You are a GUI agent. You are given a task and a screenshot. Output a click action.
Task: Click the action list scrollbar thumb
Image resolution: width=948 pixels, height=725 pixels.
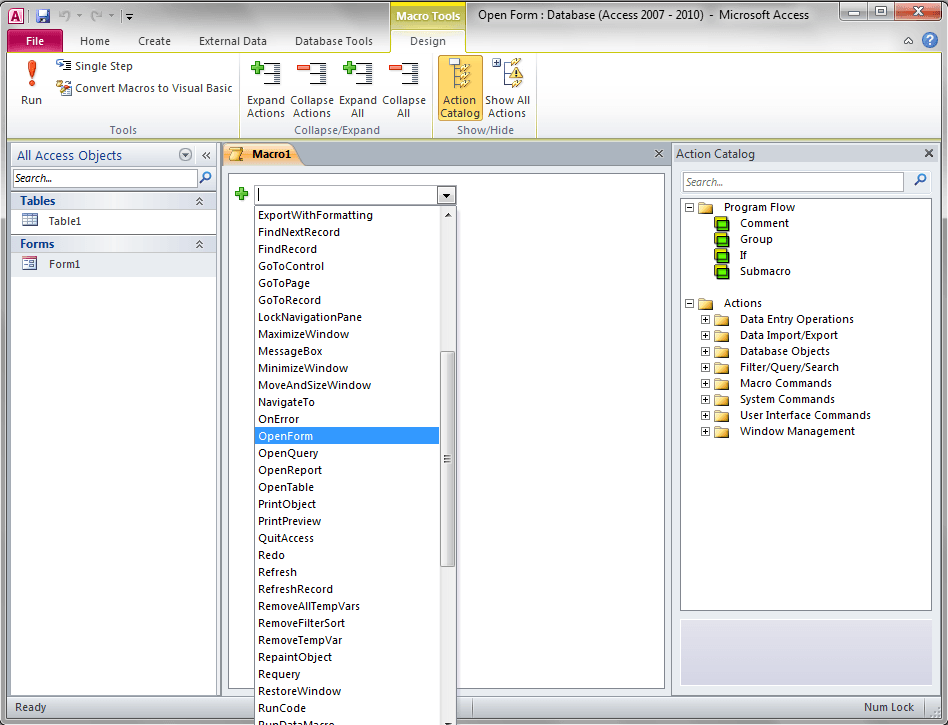447,458
